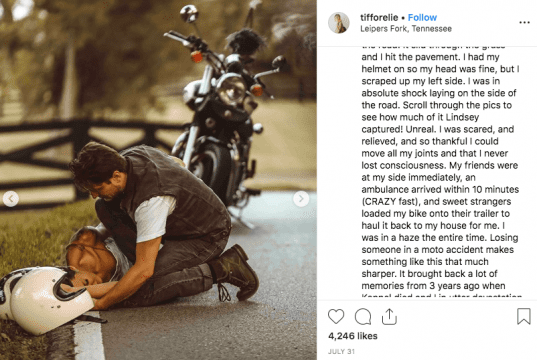
Task: Click the person lying on the road
Action: click(96, 260)
